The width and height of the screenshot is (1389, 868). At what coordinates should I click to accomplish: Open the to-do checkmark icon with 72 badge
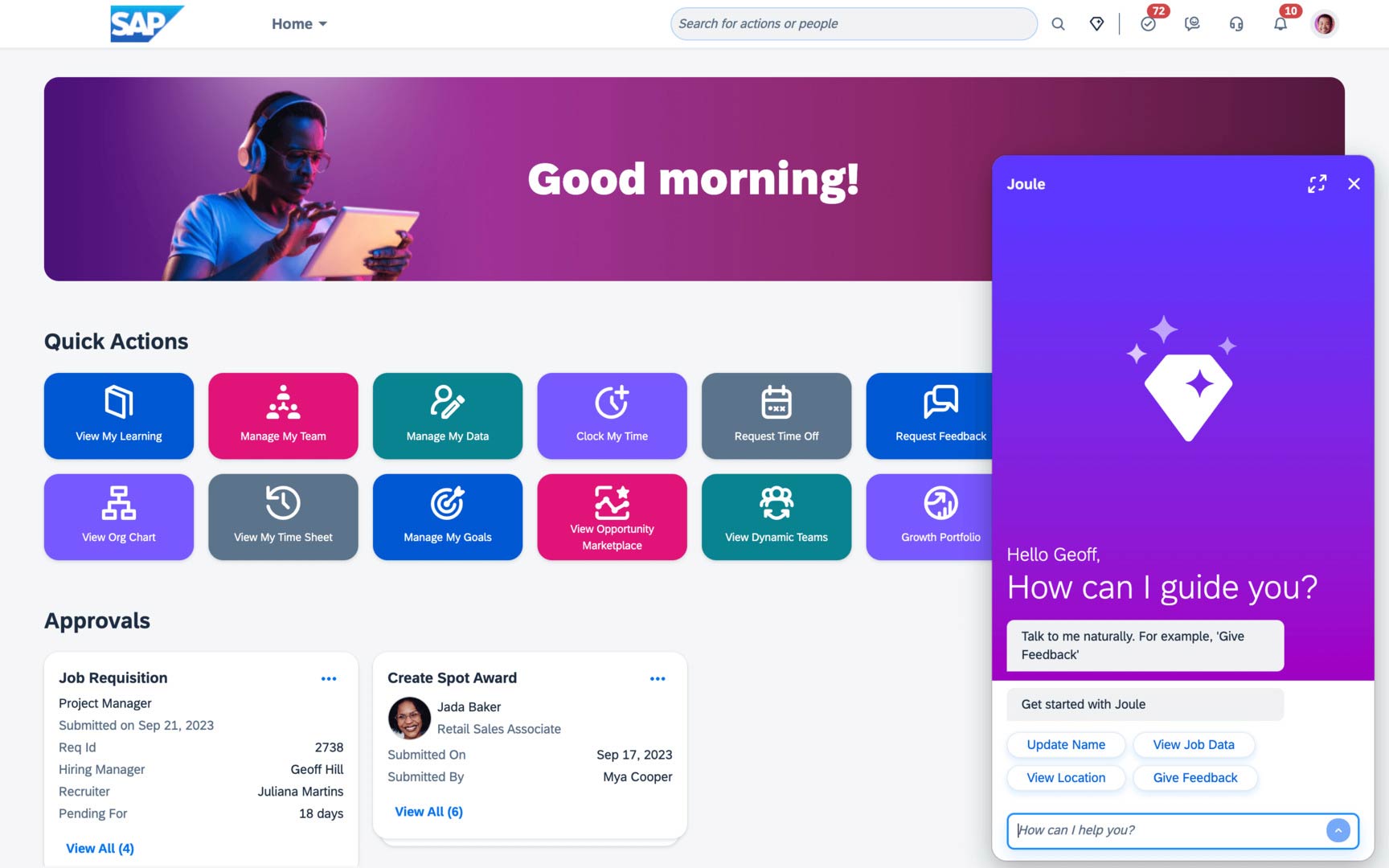click(1148, 24)
